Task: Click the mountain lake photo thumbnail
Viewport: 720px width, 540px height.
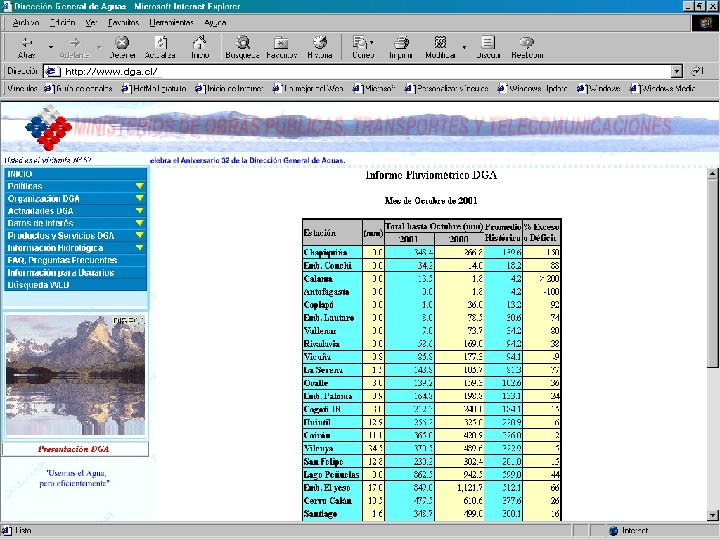Action: pyautogui.click(x=75, y=375)
